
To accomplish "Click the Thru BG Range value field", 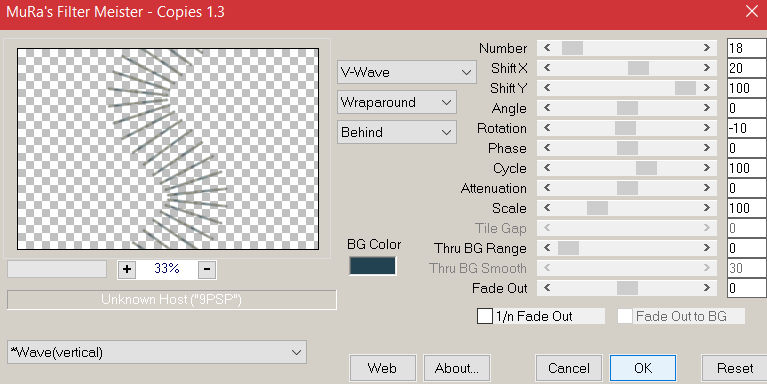I will pos(747,248).
